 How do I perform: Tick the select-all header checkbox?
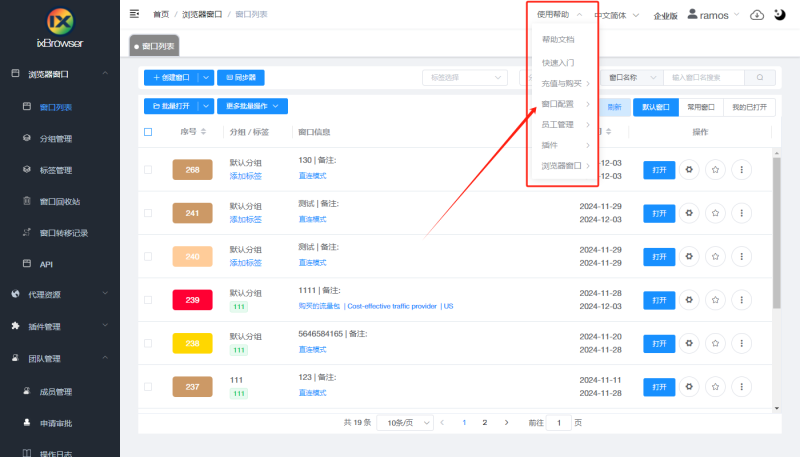pyautogui.click(x=148, y=132)
